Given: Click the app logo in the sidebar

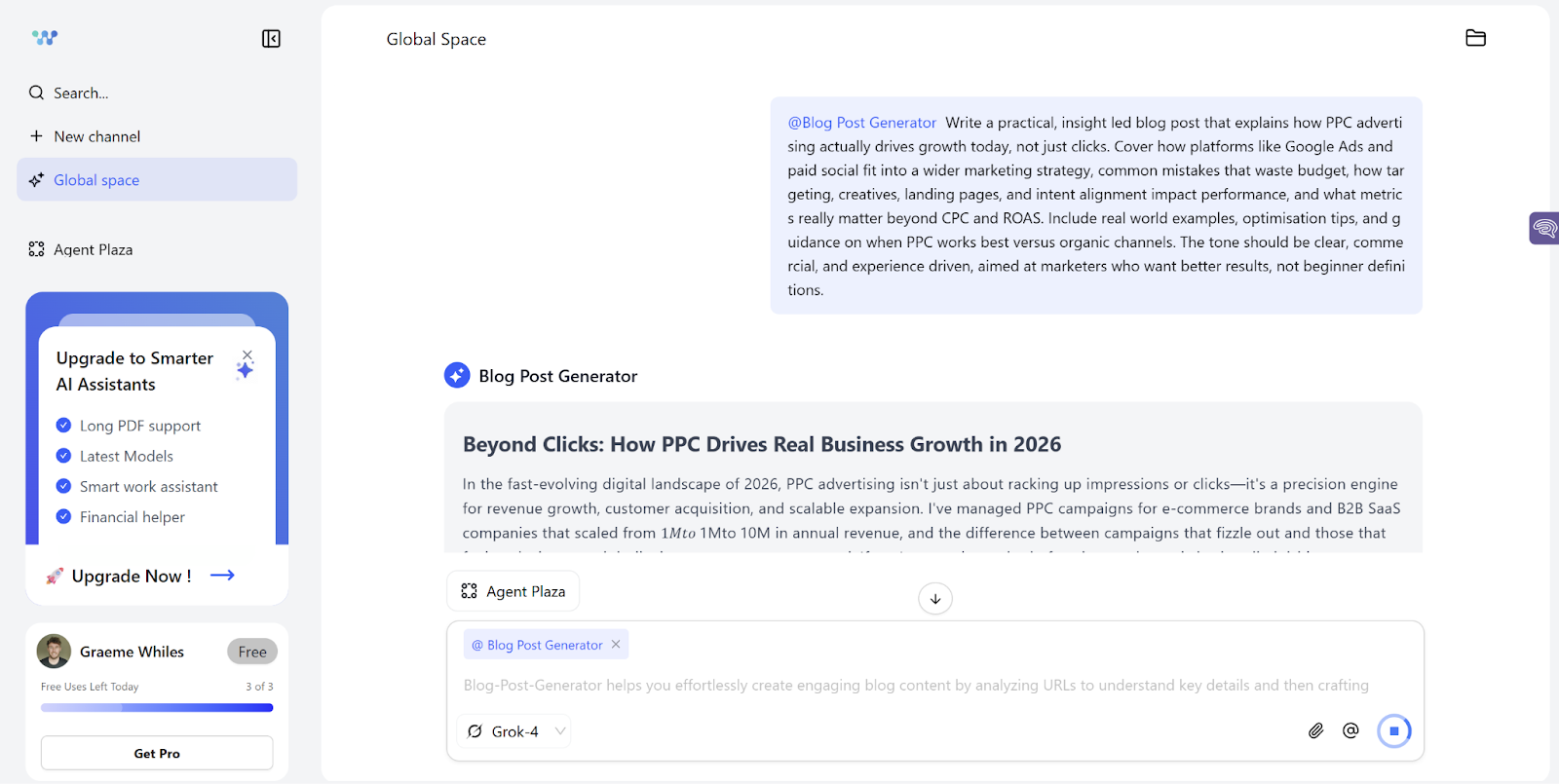Looking at the screenshot, I should point(44,37).
